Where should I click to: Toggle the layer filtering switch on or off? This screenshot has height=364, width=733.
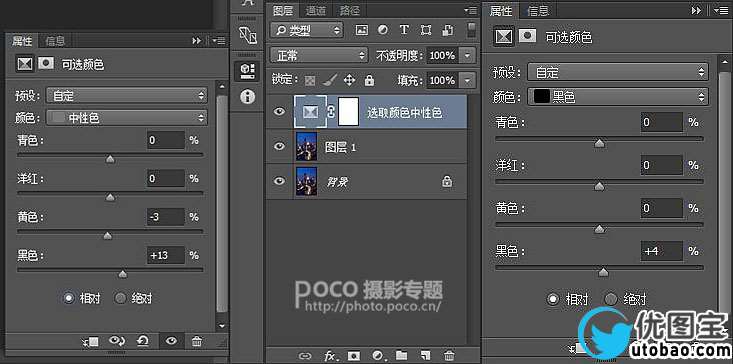(472, 29)
